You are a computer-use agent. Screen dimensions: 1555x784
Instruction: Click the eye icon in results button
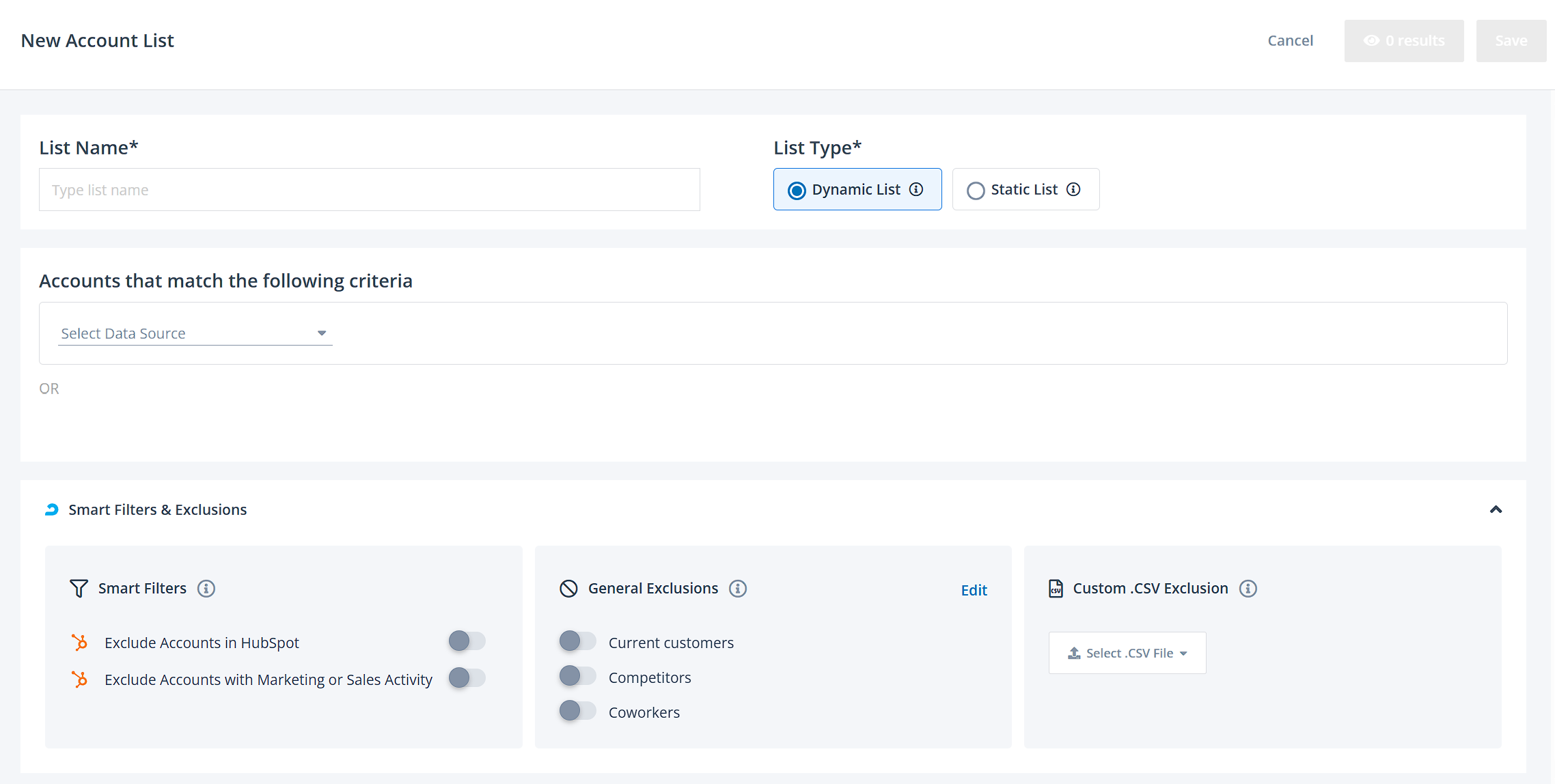click(x=1371, y=41)
